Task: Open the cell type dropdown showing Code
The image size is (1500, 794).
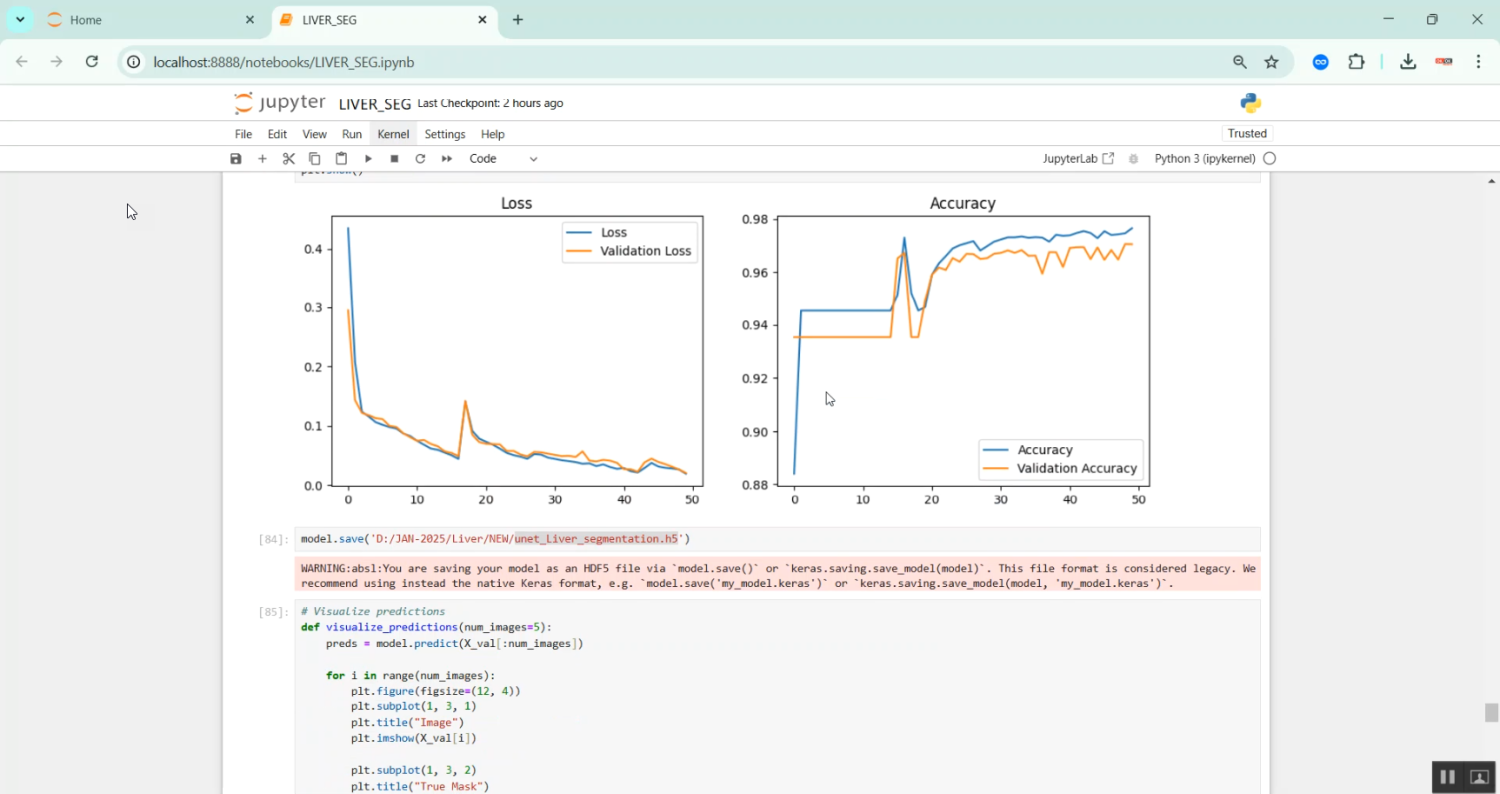Action: point(503,159)
